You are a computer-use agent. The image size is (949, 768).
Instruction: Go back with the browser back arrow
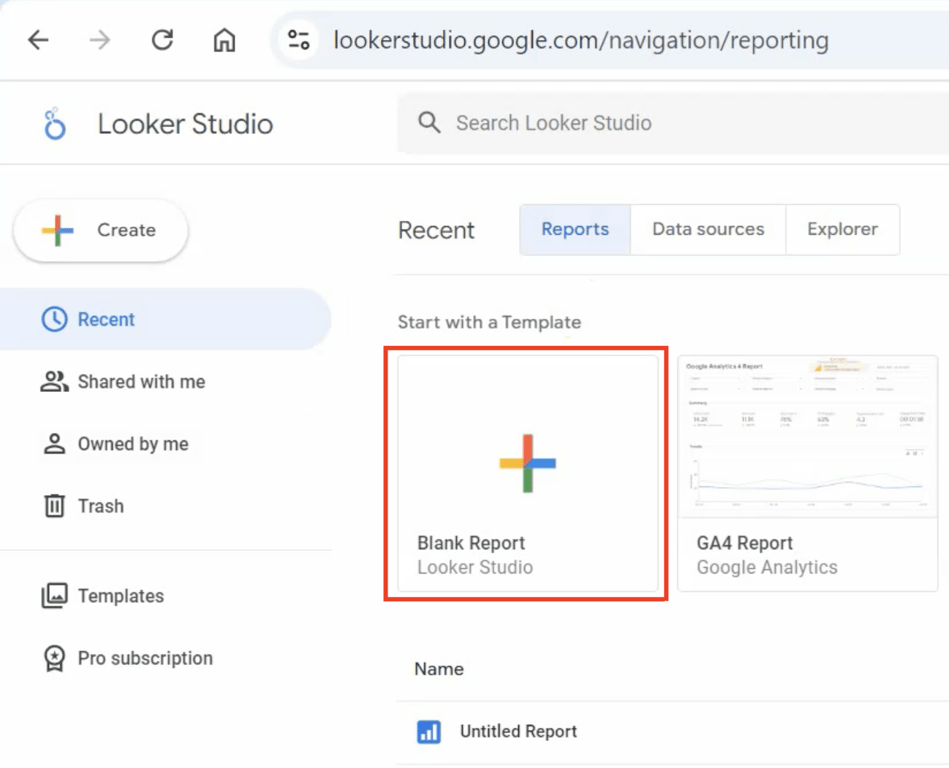(x=38, y=41)
